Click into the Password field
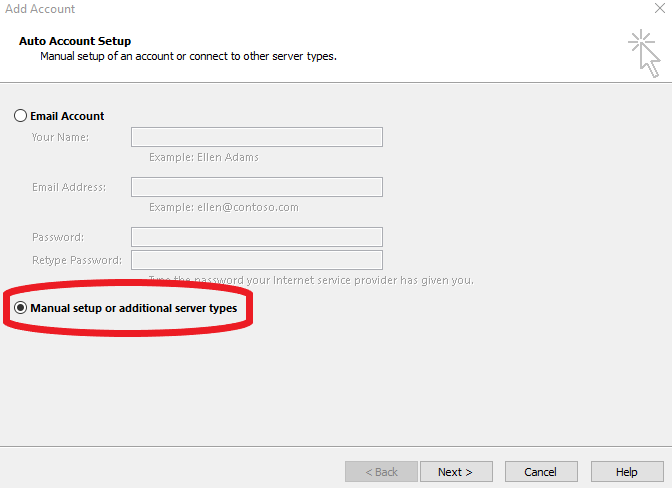672x488 pixels. [256, 237]
